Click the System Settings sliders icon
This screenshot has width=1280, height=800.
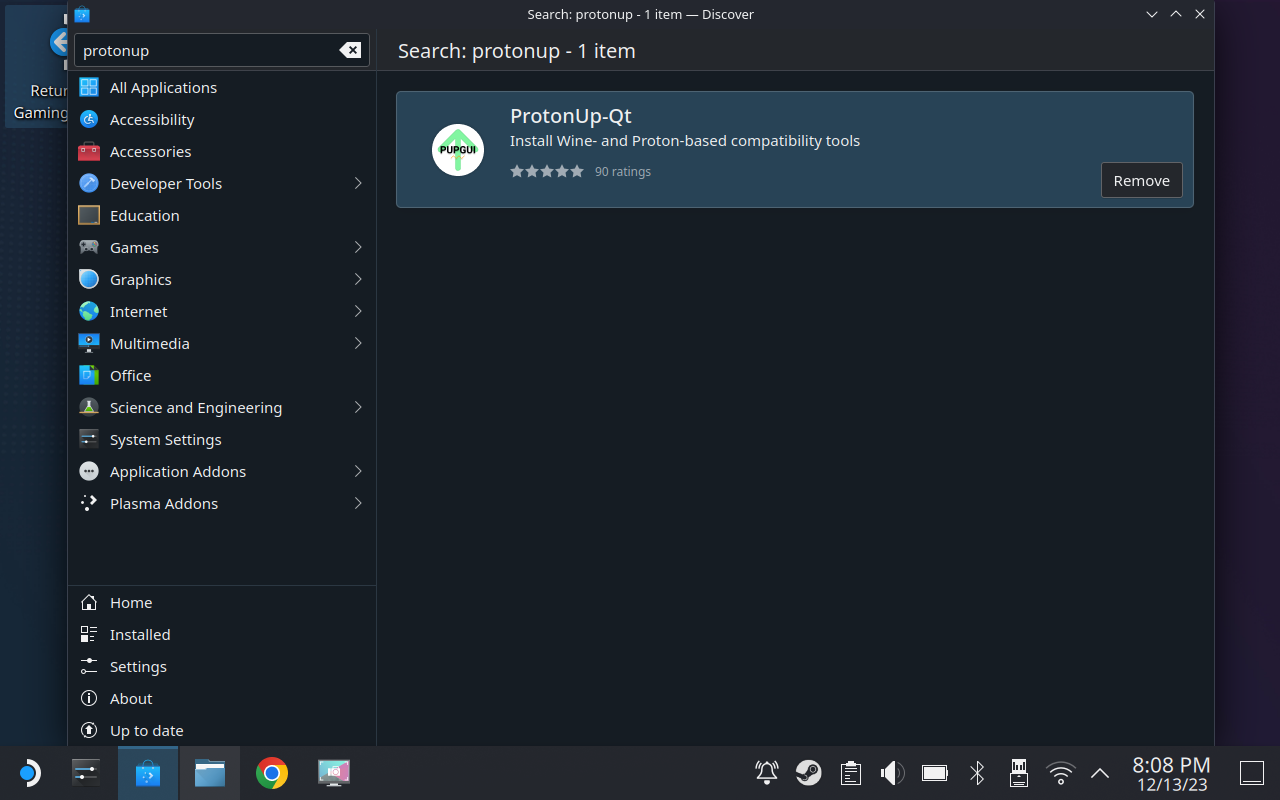pyautogui.click(x=89, y=439)
